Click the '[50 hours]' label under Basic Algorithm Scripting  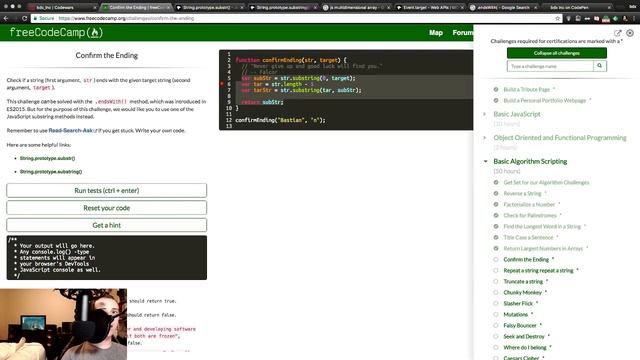[x=507, y=171]
